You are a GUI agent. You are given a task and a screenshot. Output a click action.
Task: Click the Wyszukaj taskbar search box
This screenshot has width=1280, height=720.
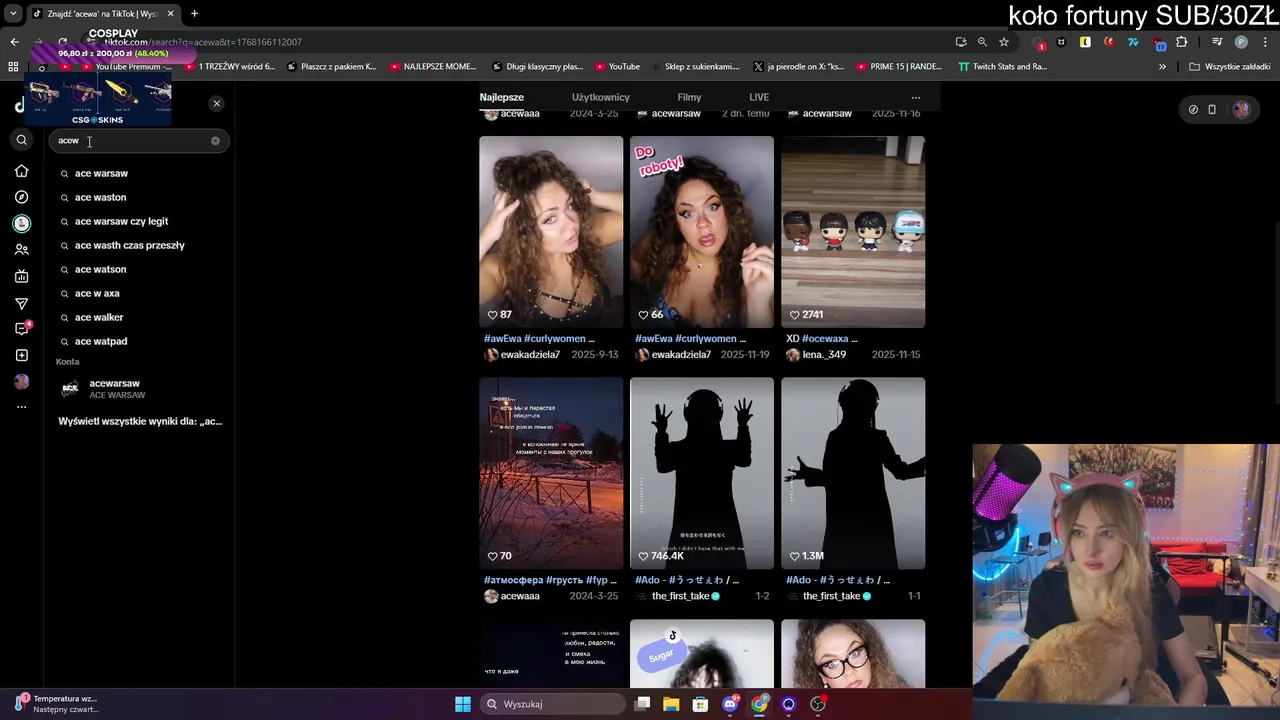(x=553, y=704)
